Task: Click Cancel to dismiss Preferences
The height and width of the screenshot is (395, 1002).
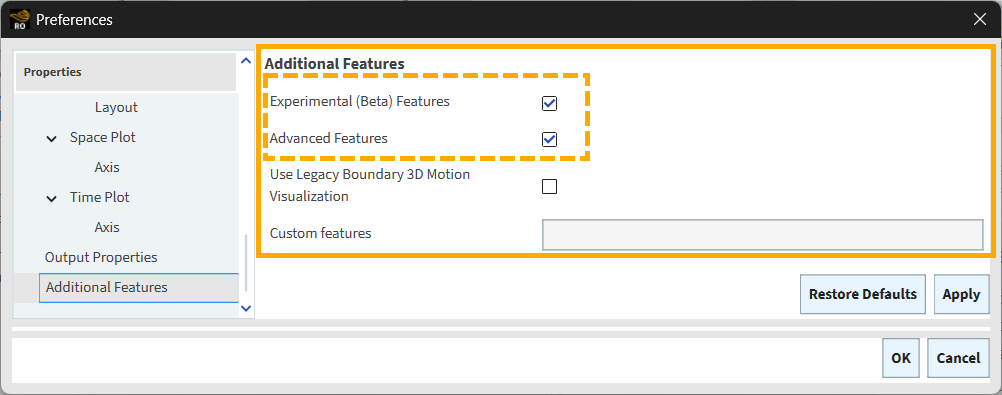Action: (958, 358)
